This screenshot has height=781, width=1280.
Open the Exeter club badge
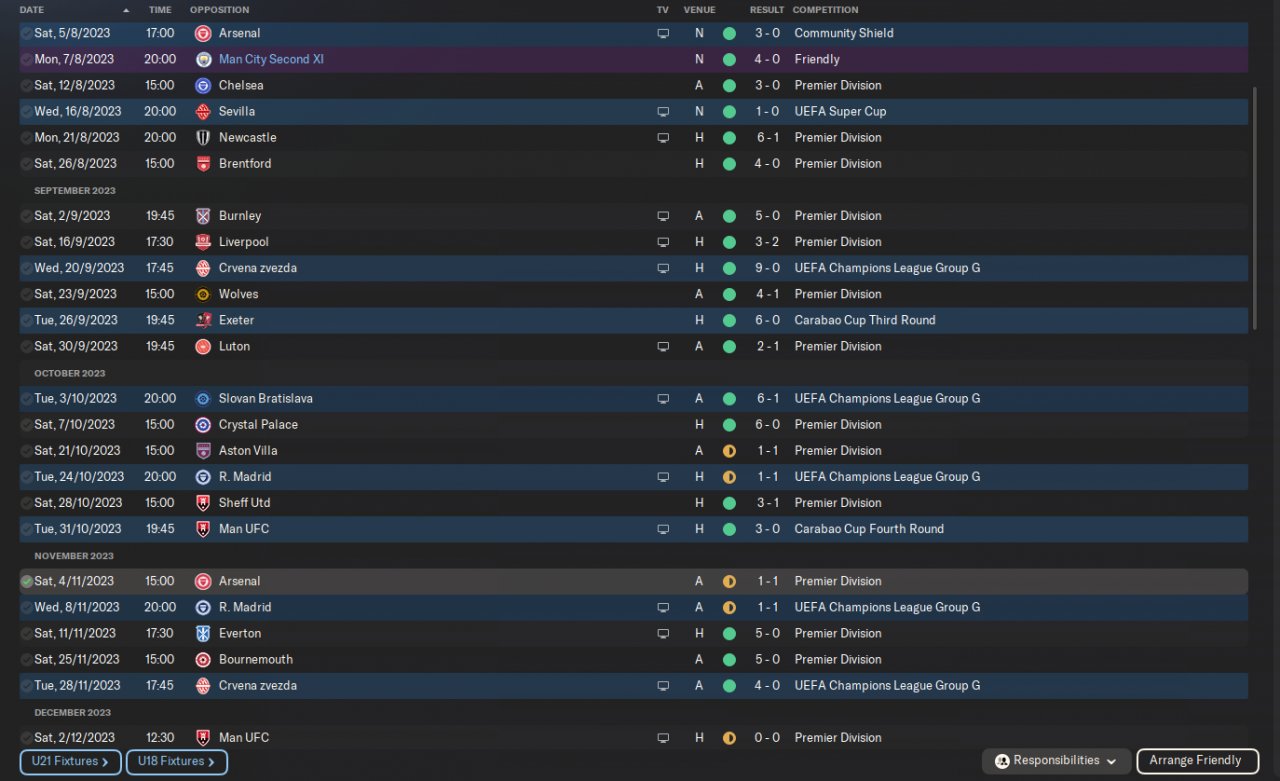coord(203,320)
